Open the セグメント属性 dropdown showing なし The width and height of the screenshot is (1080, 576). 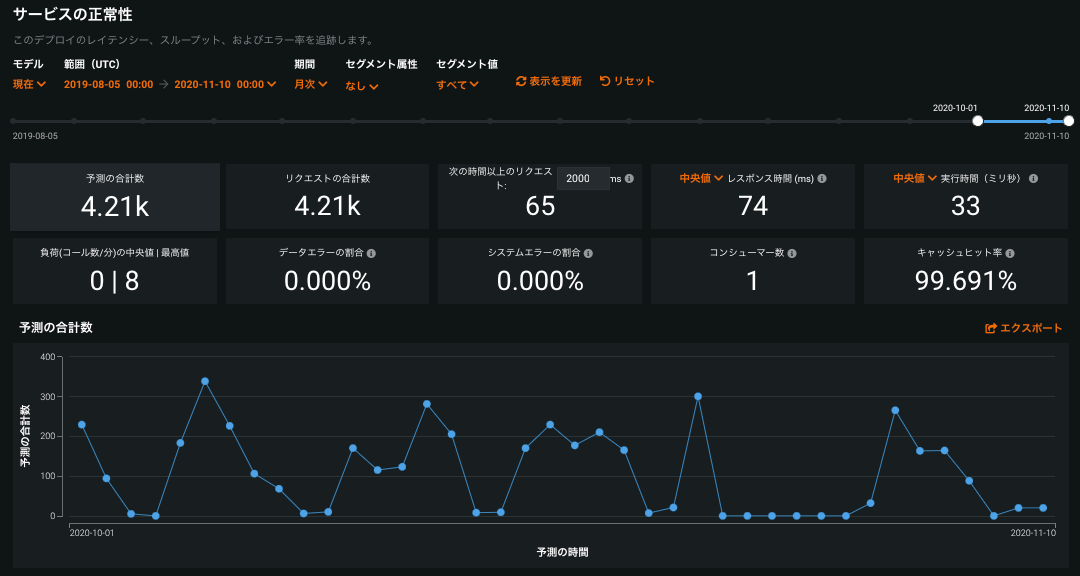coord(362,85)
